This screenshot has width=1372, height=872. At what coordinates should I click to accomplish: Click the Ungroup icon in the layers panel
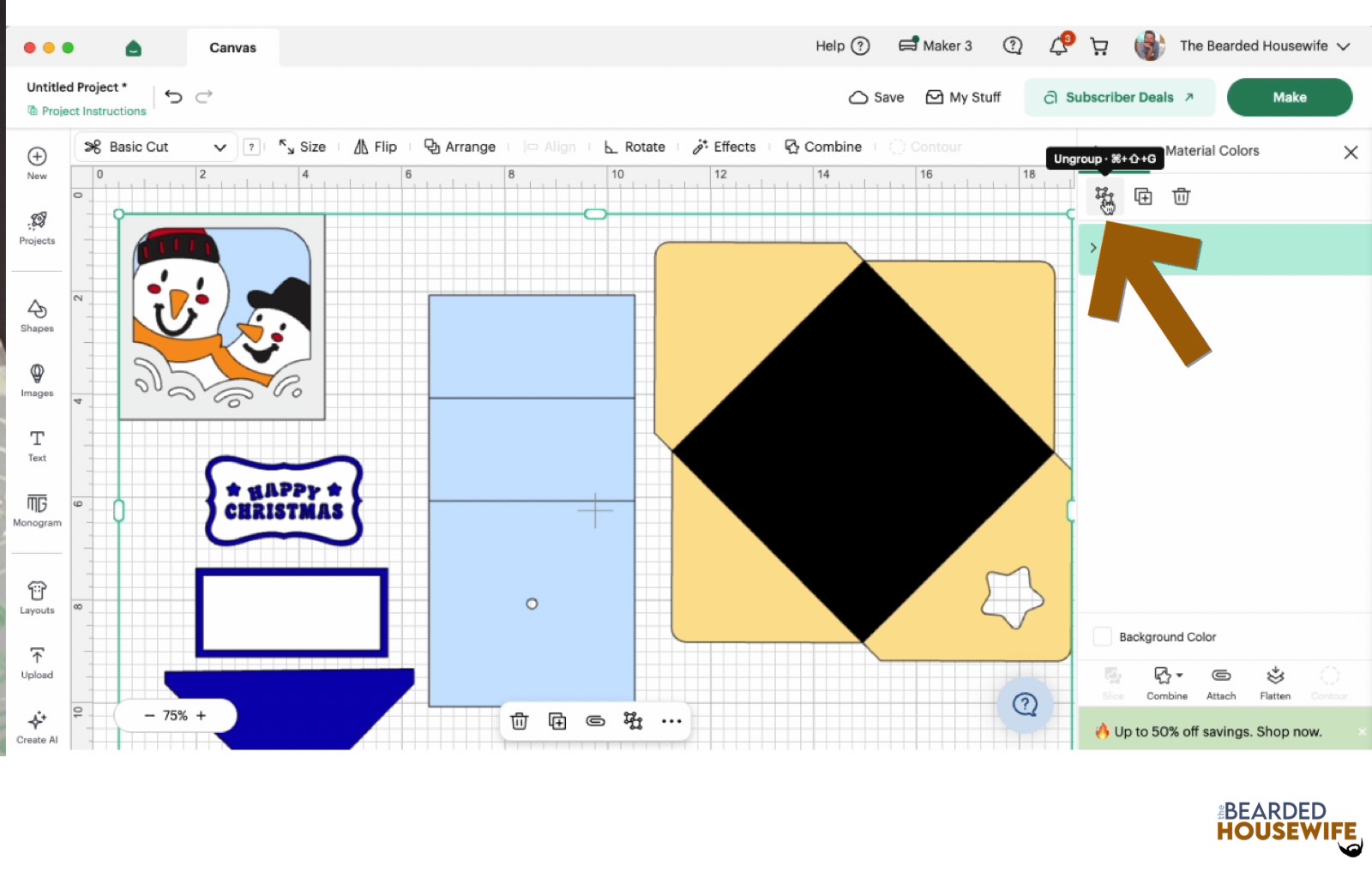tap(1104, 197)
